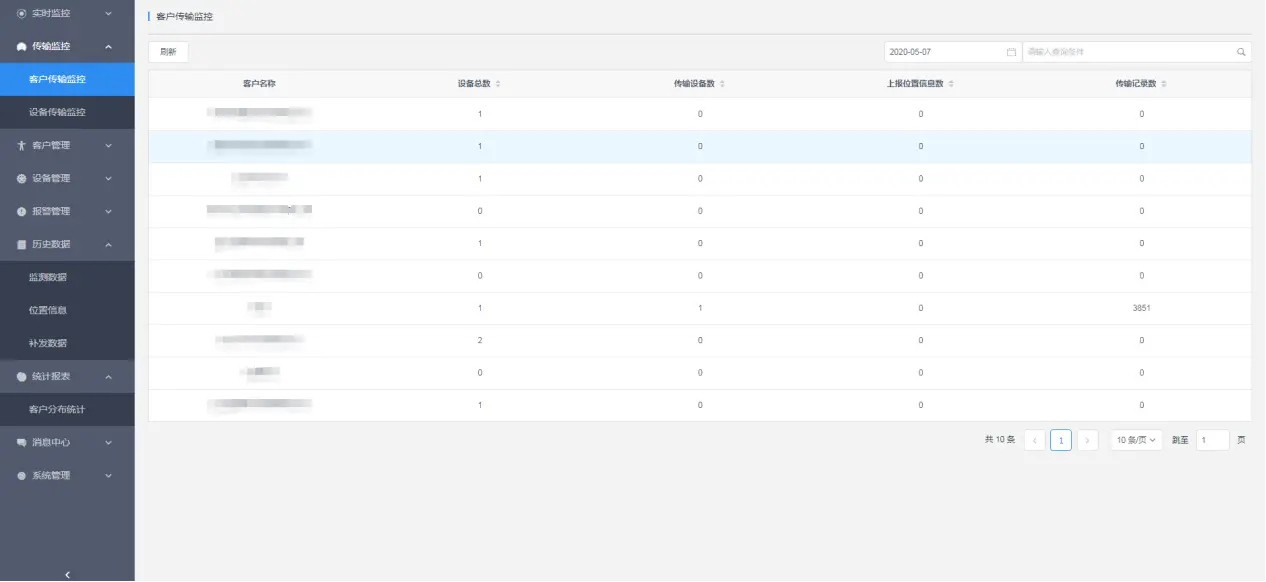Viewport: 1266px width, 582px height.
Task: Go to previous page arrow in pagination
Action: coord(1035,440)
